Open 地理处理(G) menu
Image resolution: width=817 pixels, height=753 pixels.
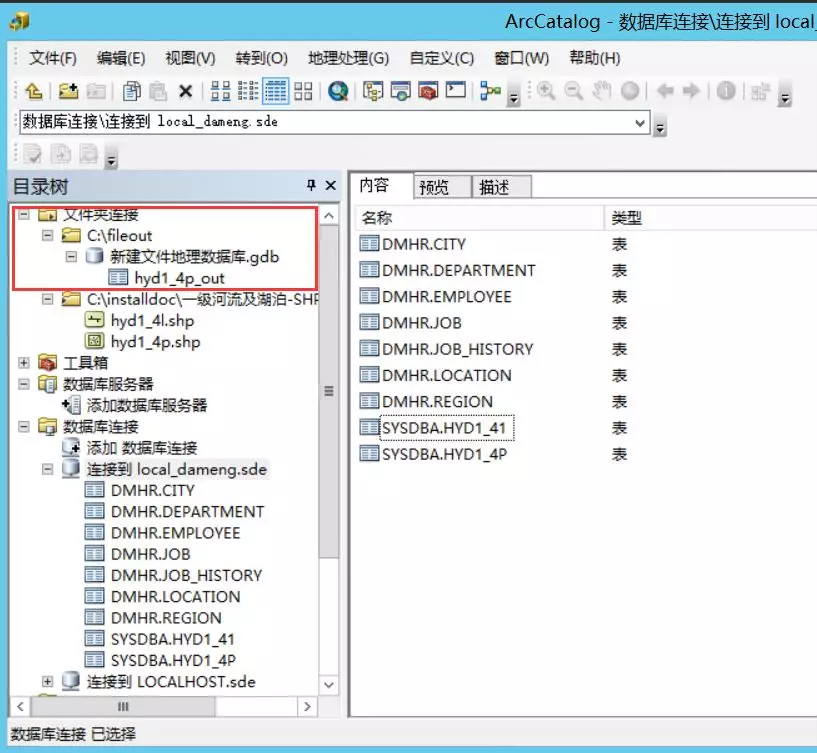pos(349,58)
